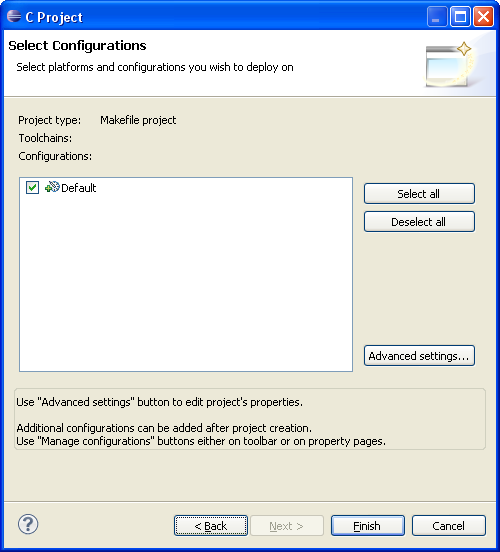The image size is (500, 552).
Task: Click the Select Configurations heading
Action: coord(77,46)
